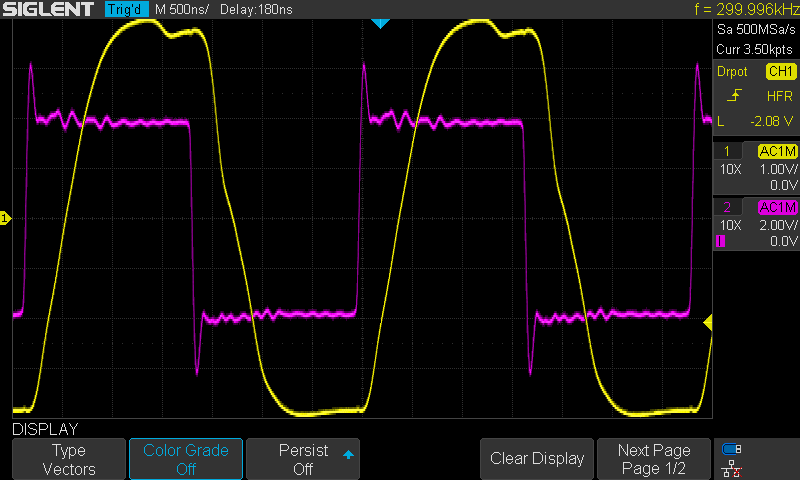Click the frequency 299.996kHz readout
800x480 pixels.
(746, 9)
